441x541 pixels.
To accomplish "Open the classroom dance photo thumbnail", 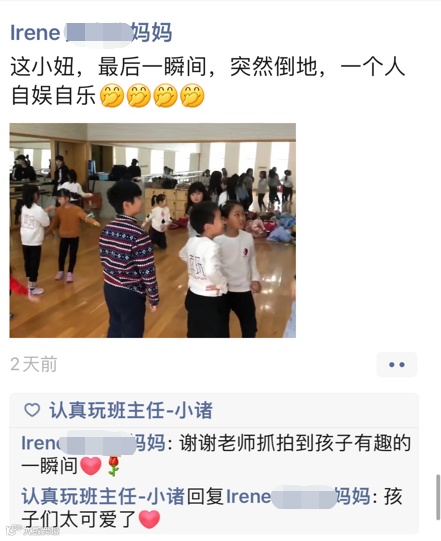I will point(153,230).
